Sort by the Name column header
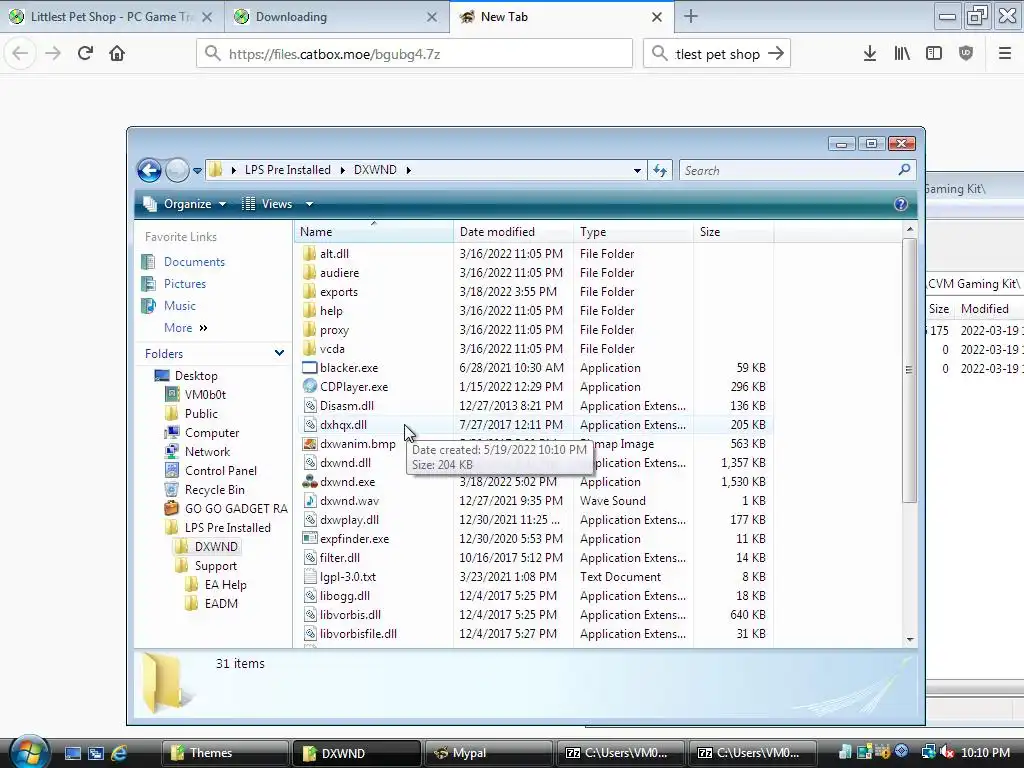Viewport: 1024px width, 768px height. pyautogui.click(x=373, y=232)
